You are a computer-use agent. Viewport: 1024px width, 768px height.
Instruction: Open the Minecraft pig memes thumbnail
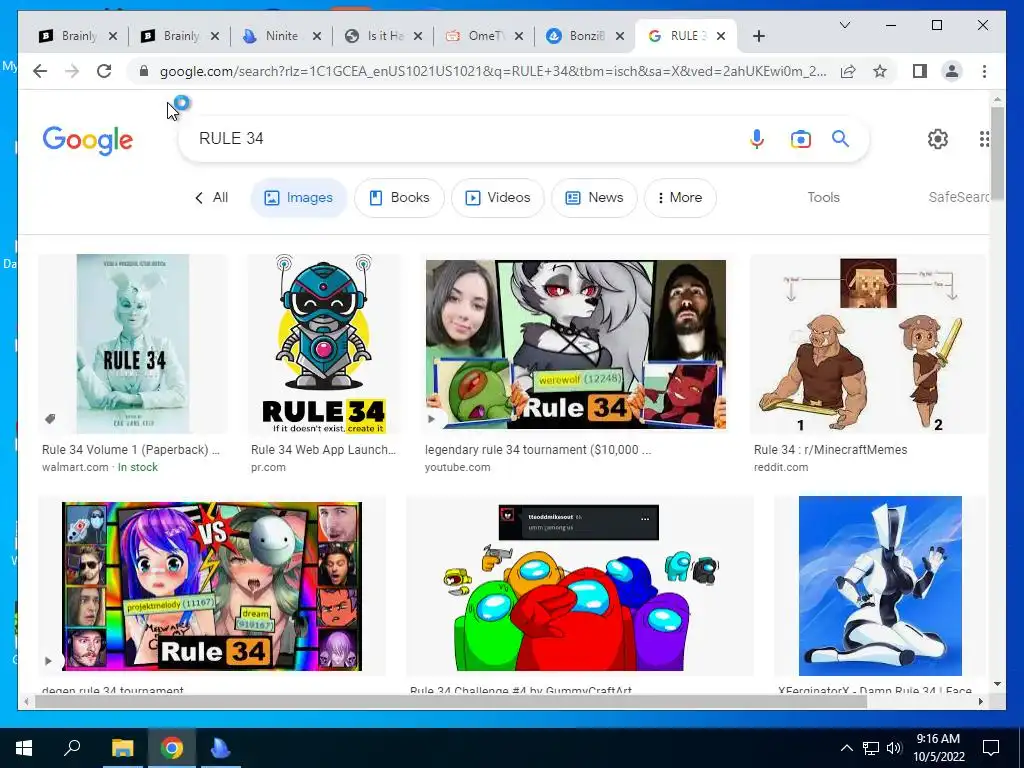click(868, 344)
